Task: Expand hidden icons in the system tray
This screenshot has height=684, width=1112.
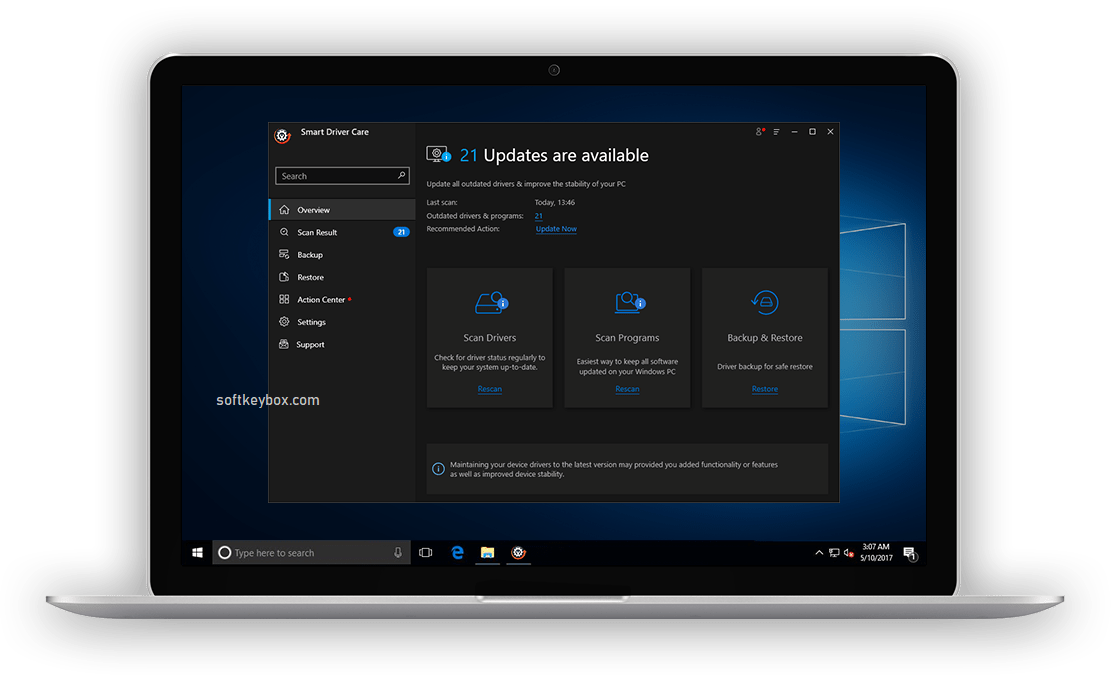Action: coord(819,551)
